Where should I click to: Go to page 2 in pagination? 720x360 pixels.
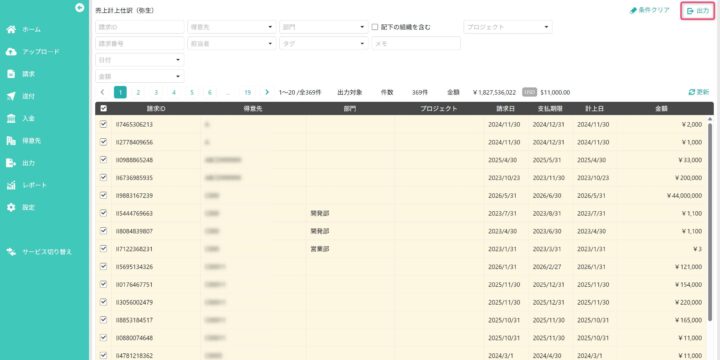click(x=138, y=92)
